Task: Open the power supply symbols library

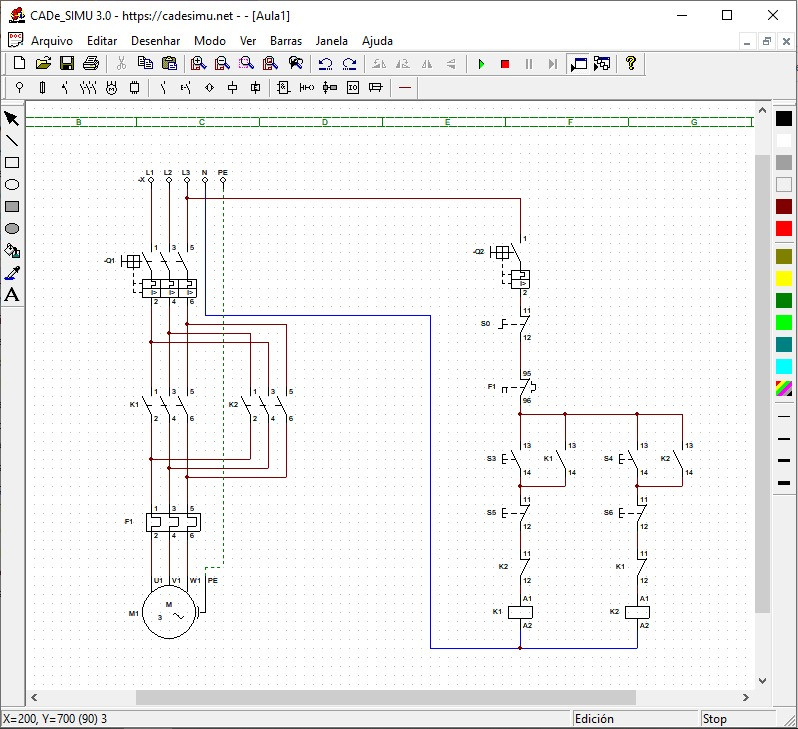Action: [19, 88]
